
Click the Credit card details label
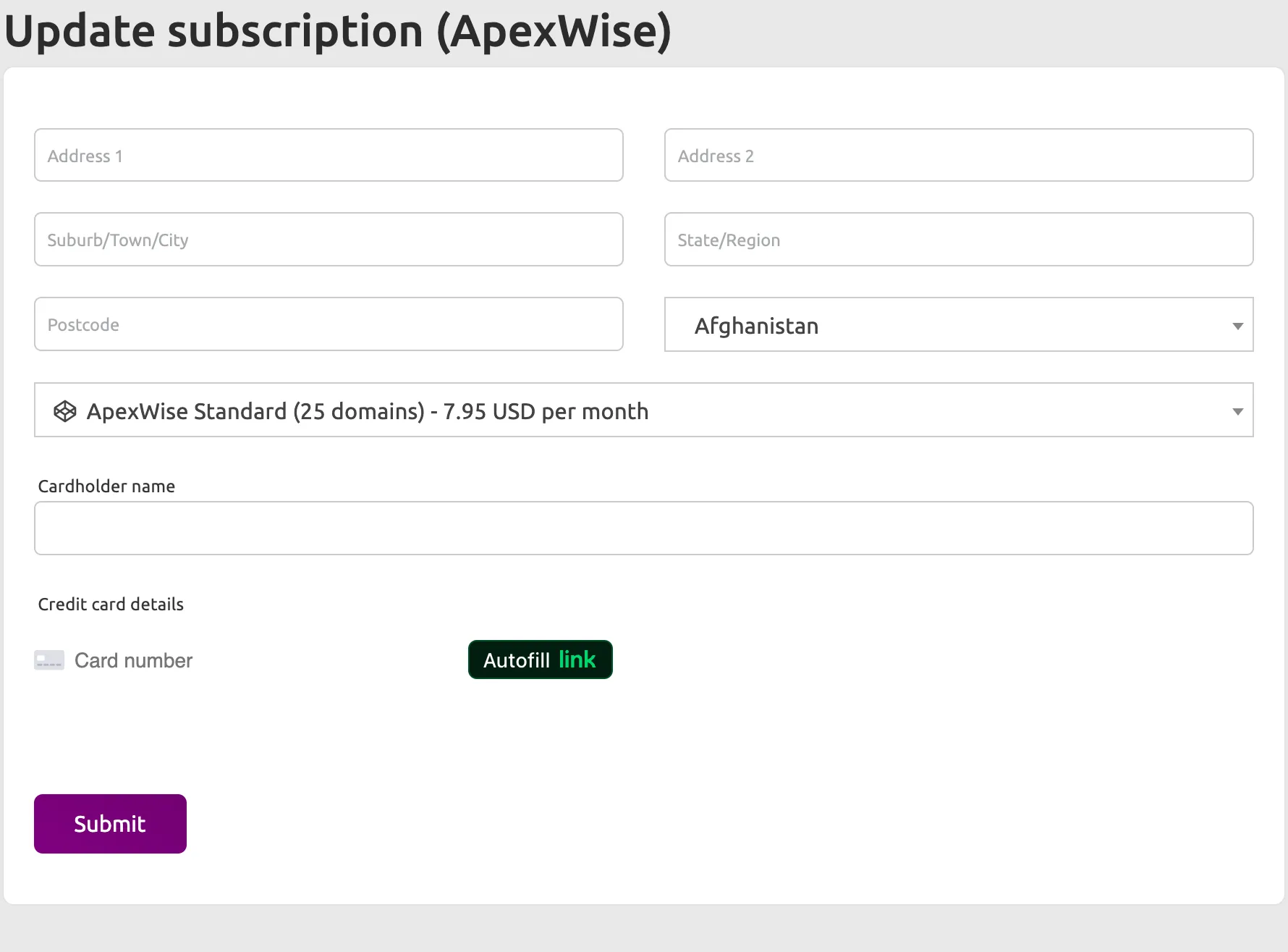(111, 604)
